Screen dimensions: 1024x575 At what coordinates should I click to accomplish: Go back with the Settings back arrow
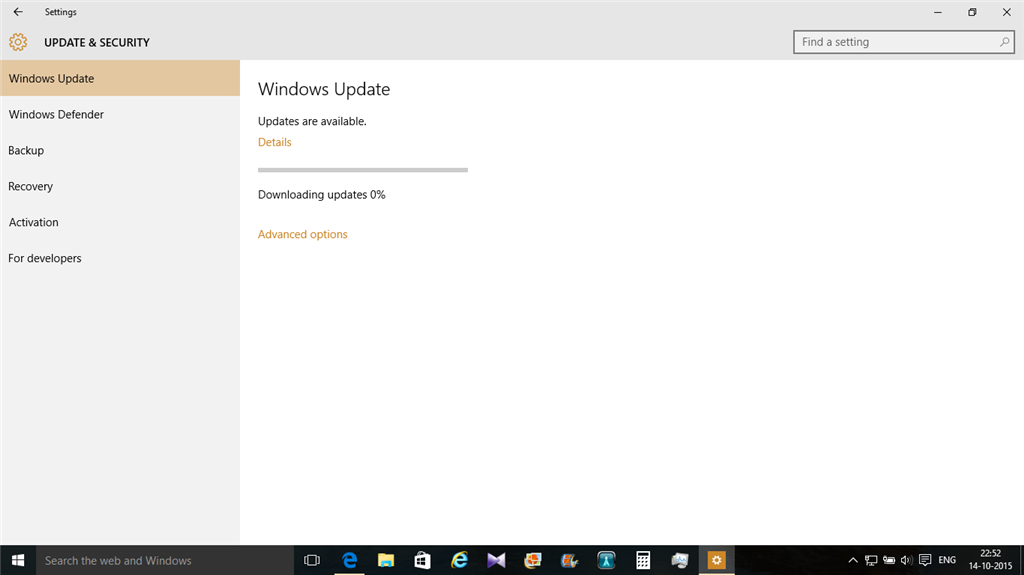[18, 12]
